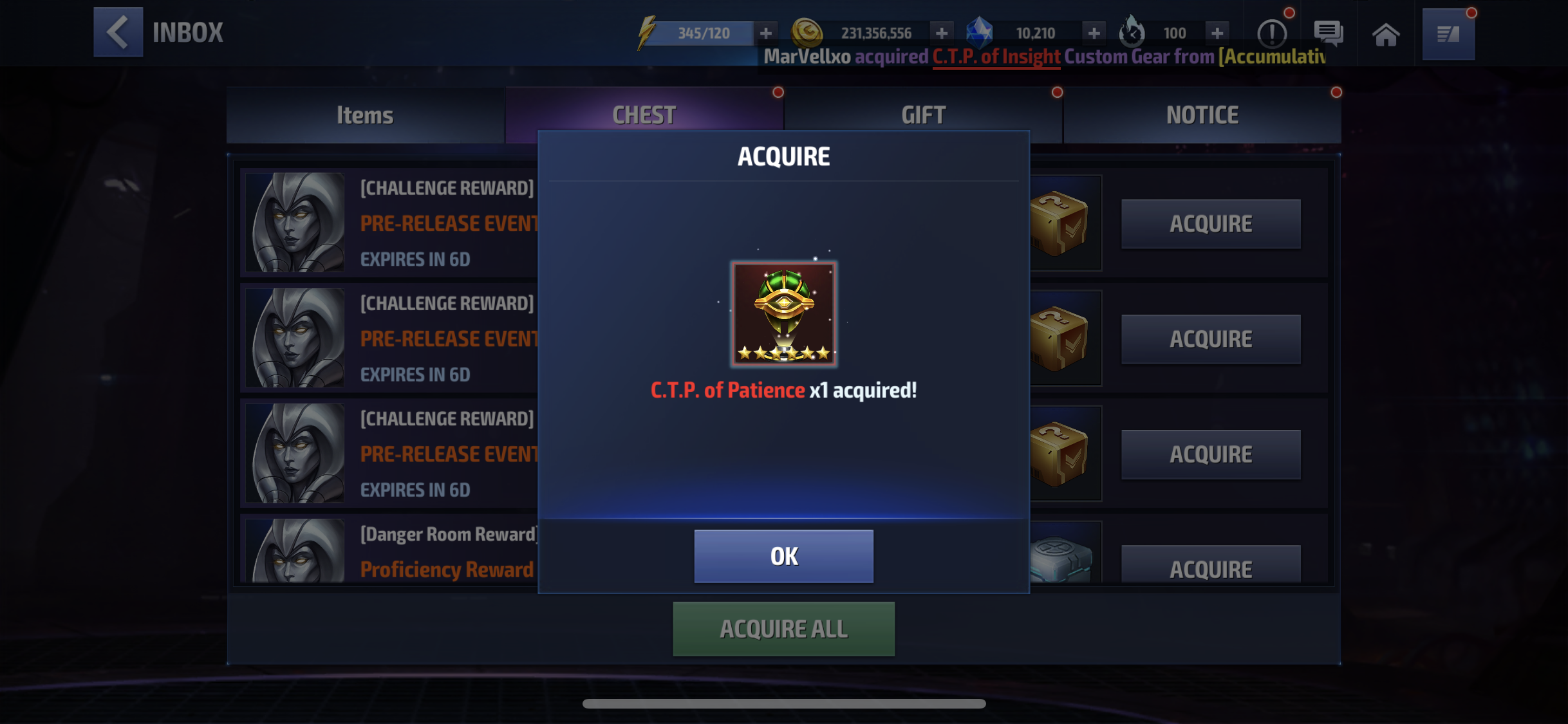Tap the C.T.P. of Patience item icon

coord(784,314)
